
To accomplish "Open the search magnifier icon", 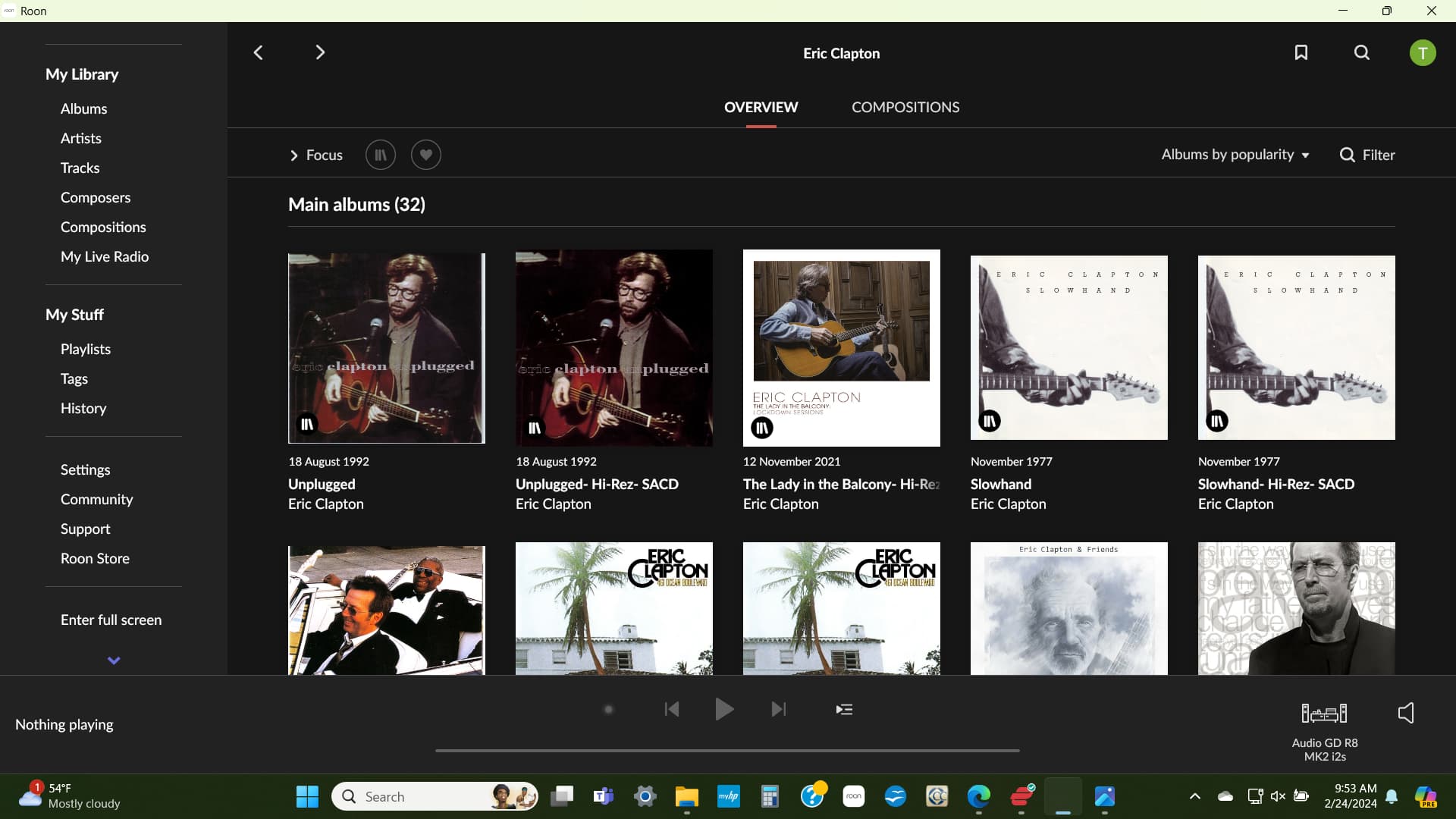I will tap(1362, 52).
